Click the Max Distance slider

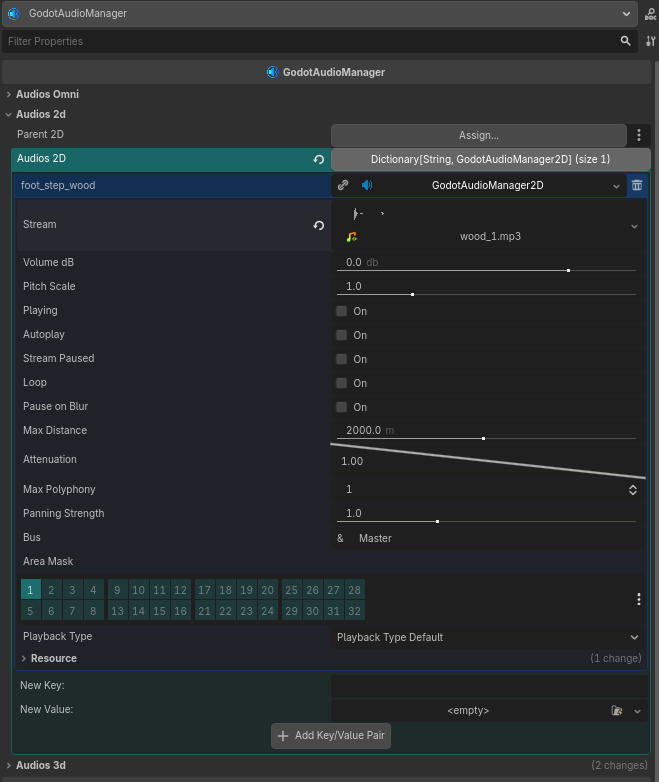pyautogui.click(x=486, y=438)
